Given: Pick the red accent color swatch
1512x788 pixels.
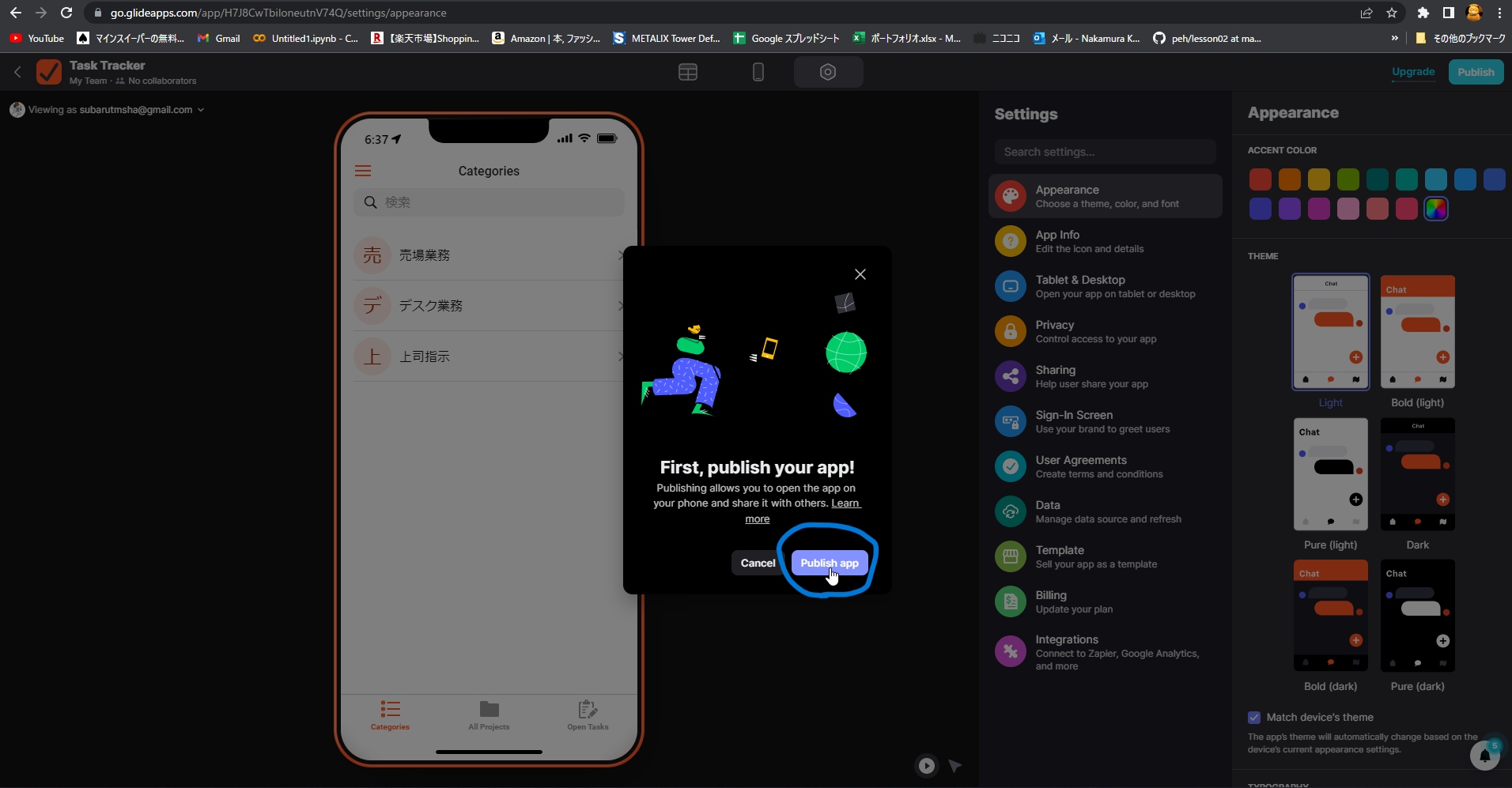Looking at the screenshot, I should [x=1261, y=179].
